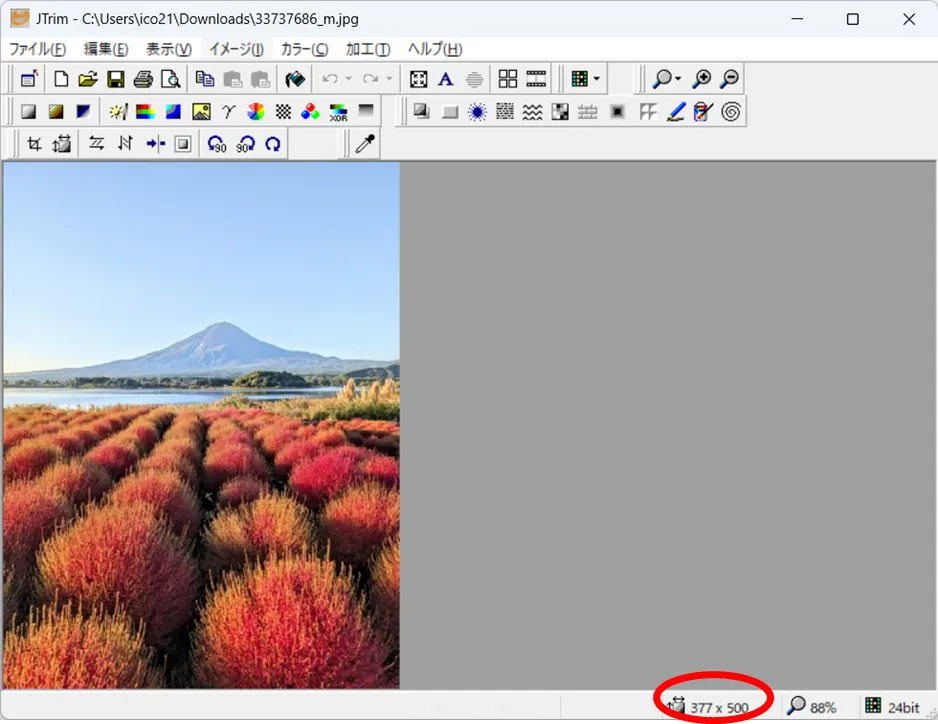Screen dimensions: 938x724
Task: Save the image with the floppy disk icon
Action: coord(116,79)
